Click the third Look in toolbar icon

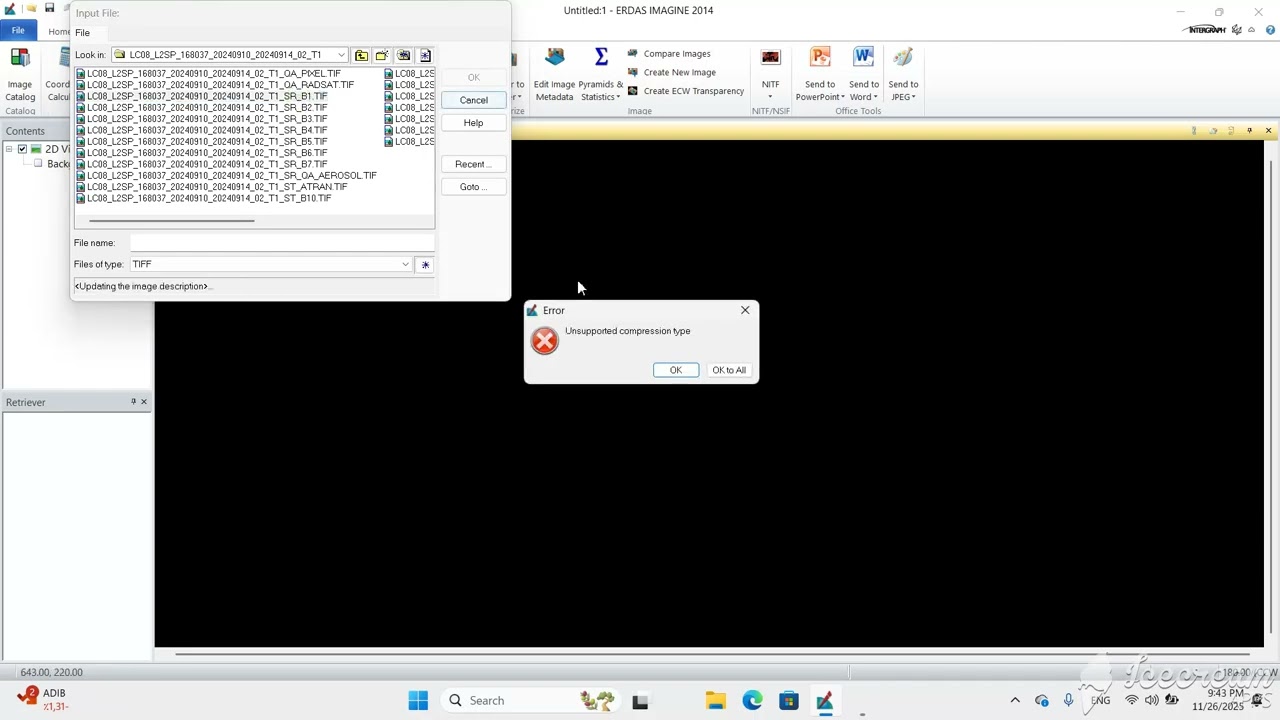pyautogui.click(x=404, y=55)
